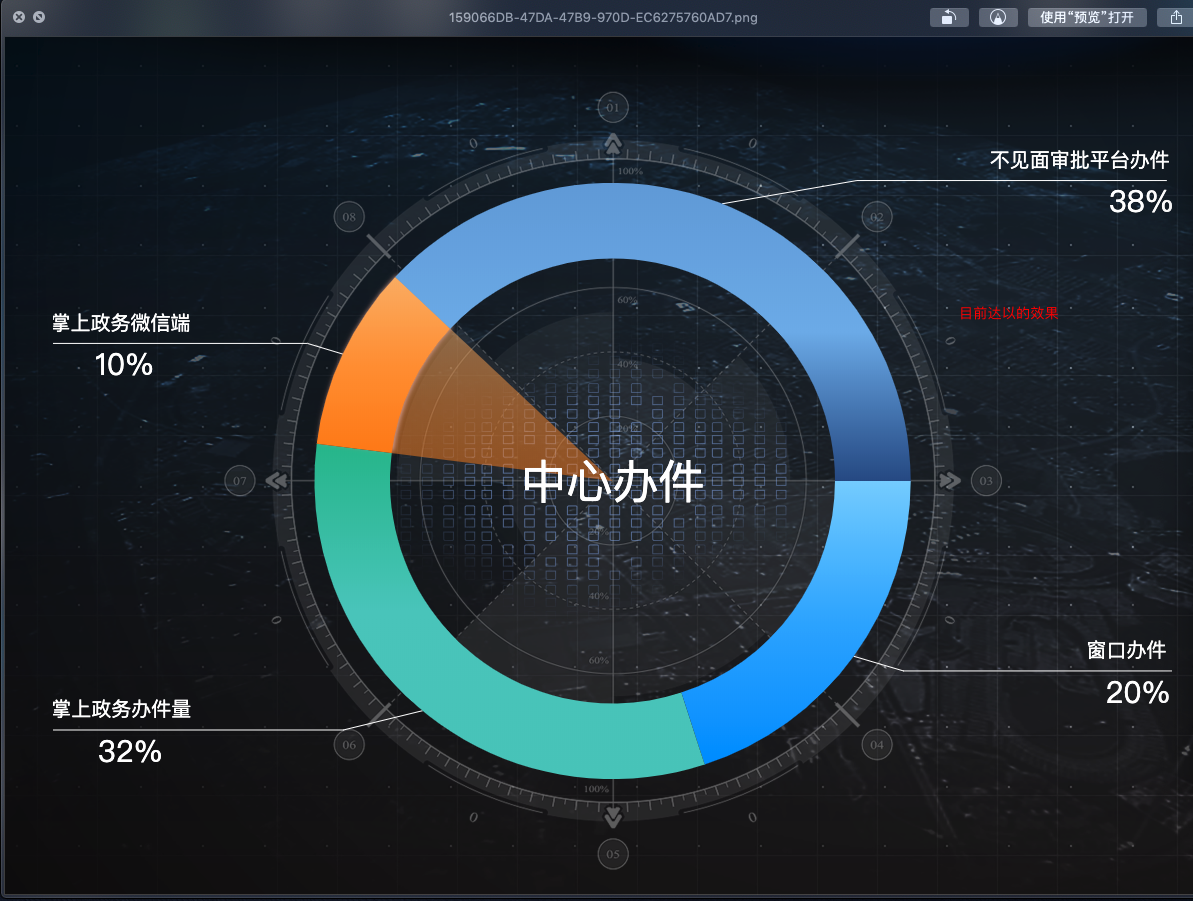Select the rotate image icon in toolbar
This screenshot has height=901, width=1193.
(948, 17)
